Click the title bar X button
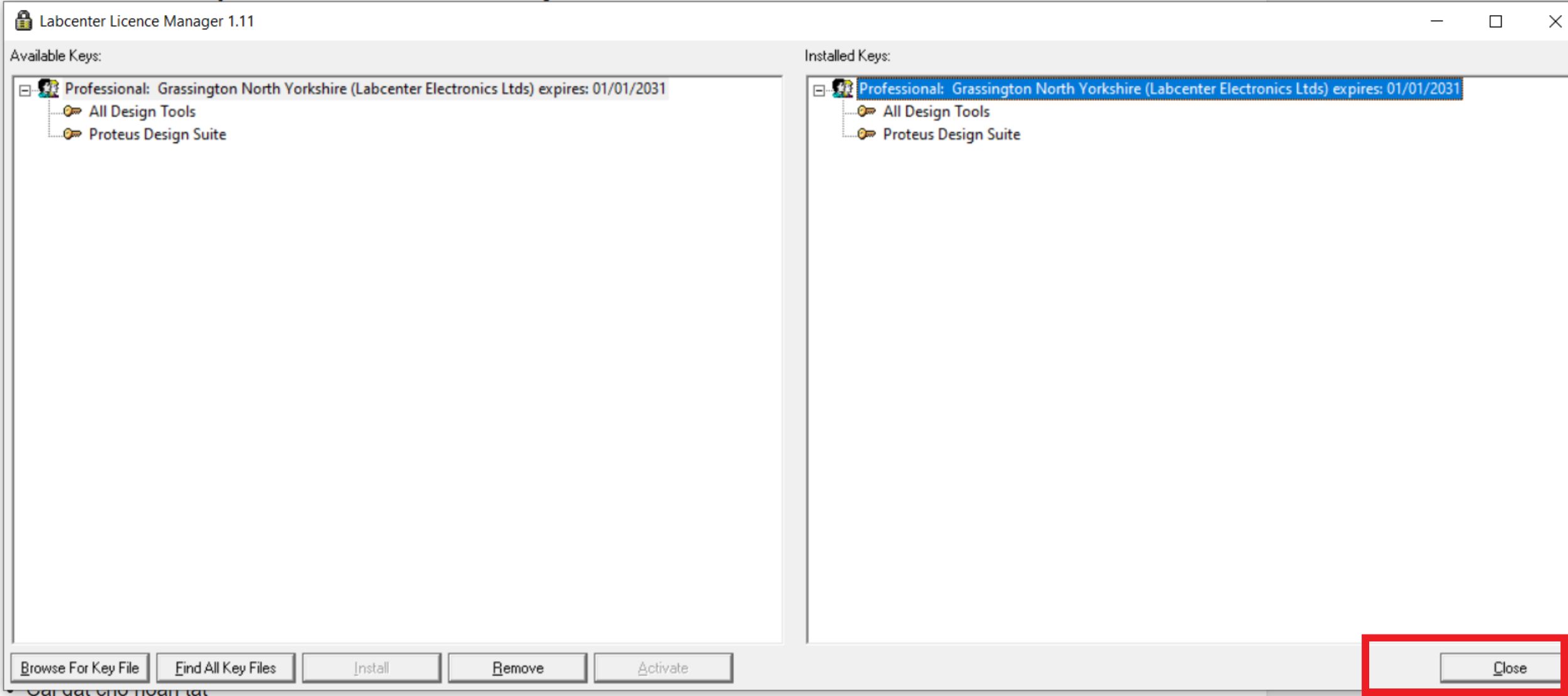This screenshot has width=1568, height=696. 1555,21
